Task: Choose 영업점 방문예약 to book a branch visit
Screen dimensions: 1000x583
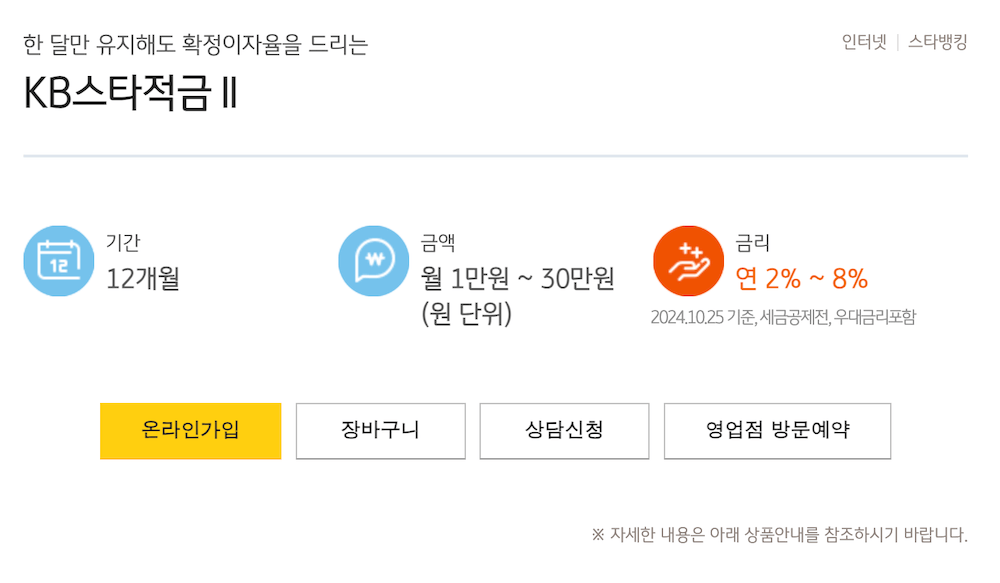Action: click(x=776, y=431)
